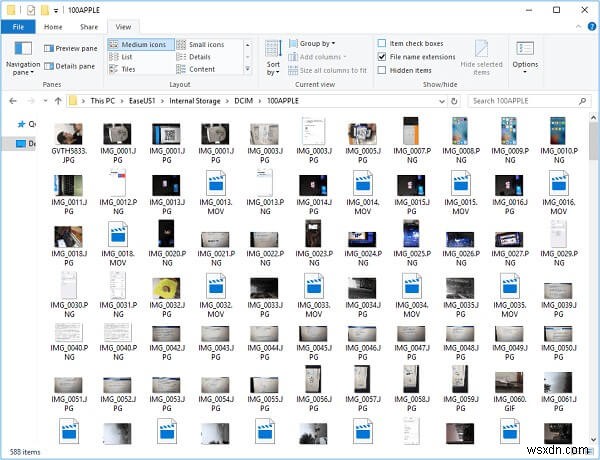The image size is (600, 460).
Task: Click Size all columns to fit
Action: tap(327, 70)
